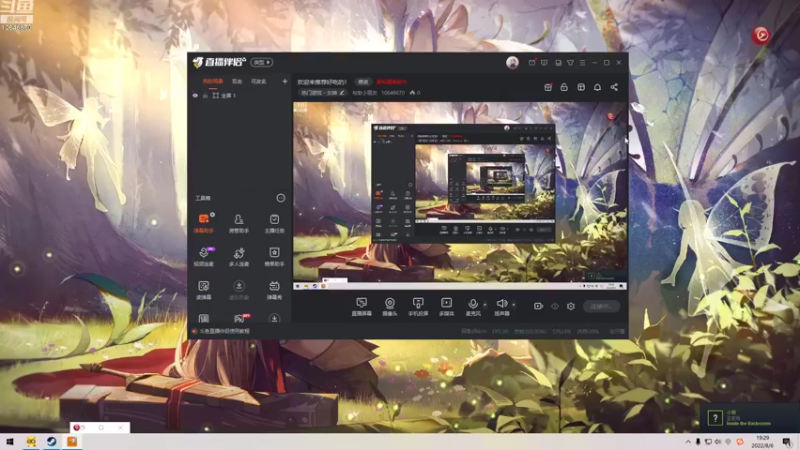The height and width of the screenshot is (450, 800).
Task: Toggle the preview eye icon in bottom toolbar
Action: 555,306
